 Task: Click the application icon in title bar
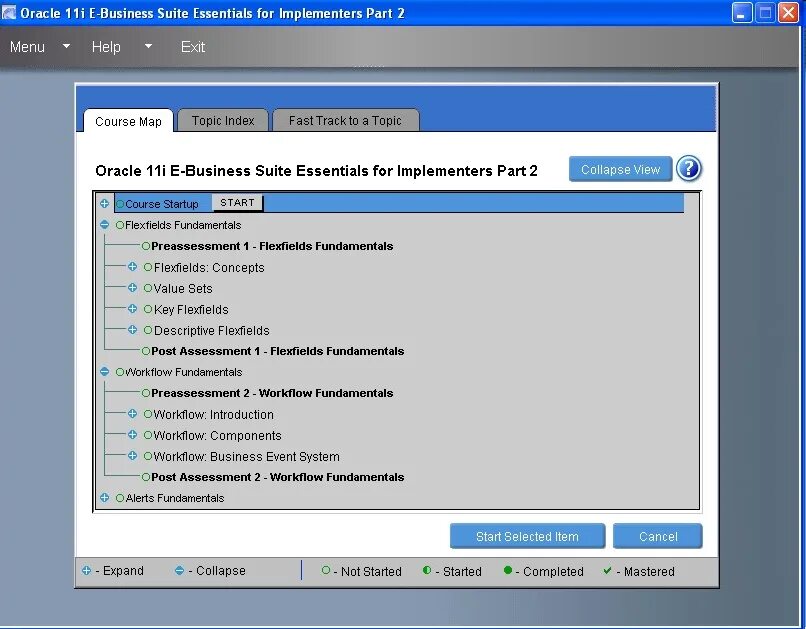pos(9,12)
